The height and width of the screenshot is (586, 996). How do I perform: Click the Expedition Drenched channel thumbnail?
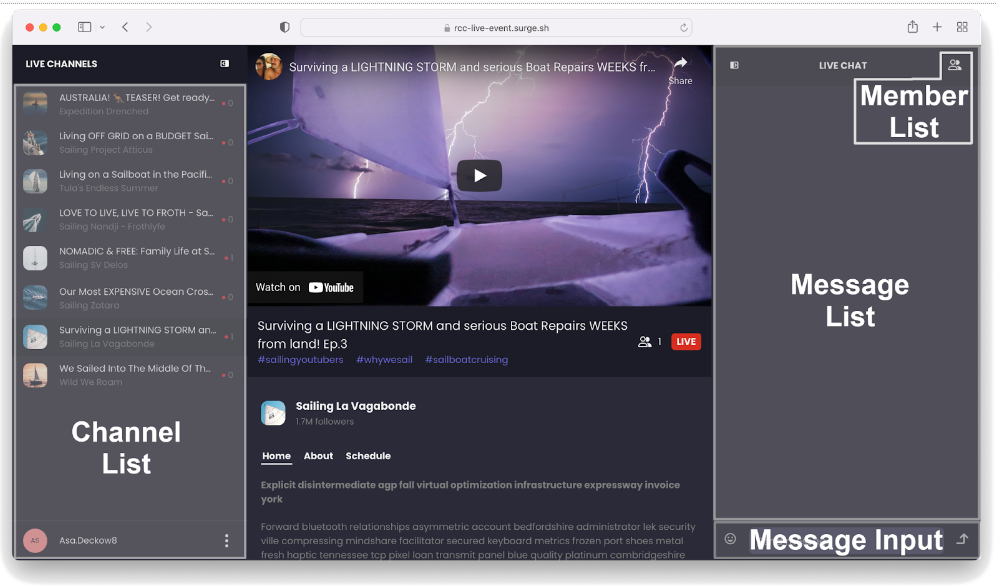pyautogui.click(x=35, y=103)
